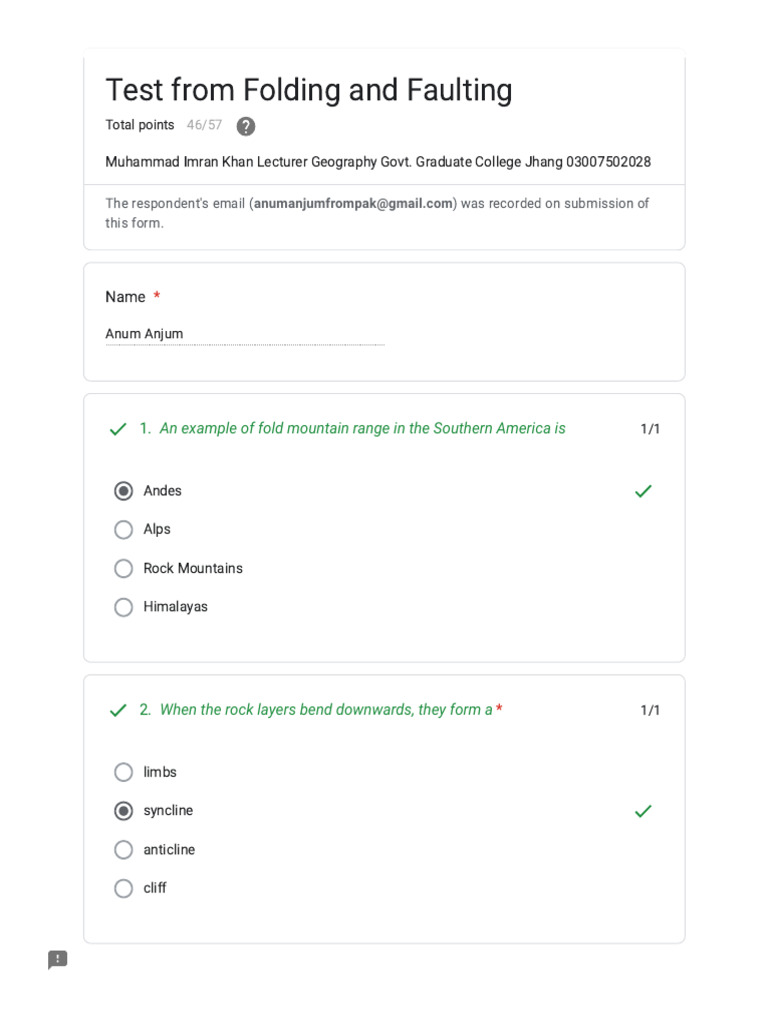Choose the anticline radio option
The image size is (768, 1024).
(x=124, y=850)
